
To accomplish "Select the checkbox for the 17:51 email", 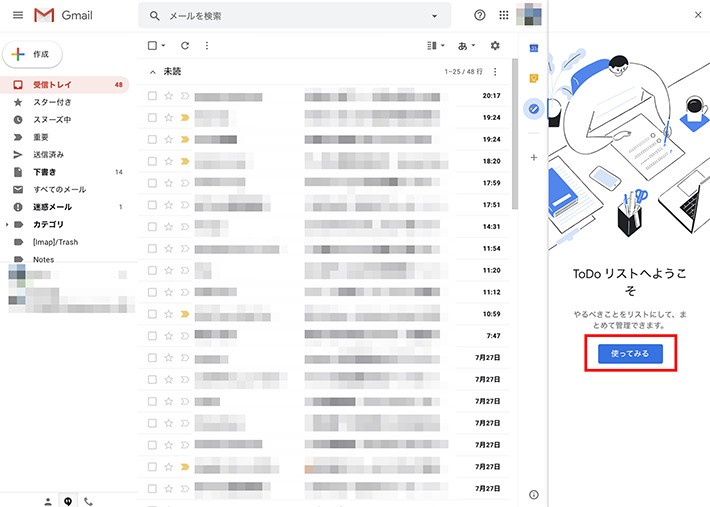I will pos(152,205).
